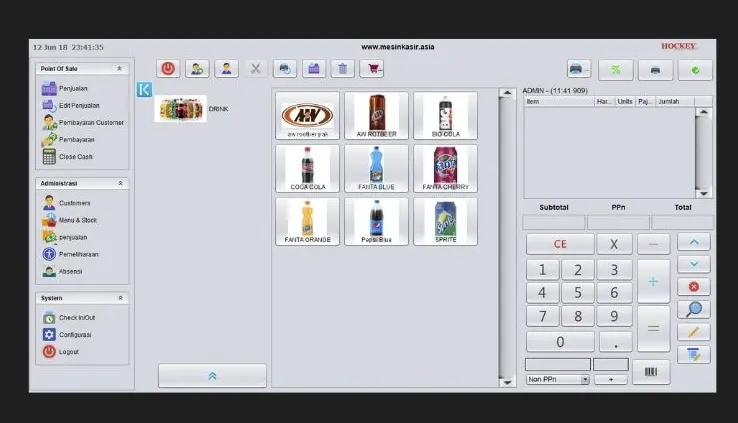Screen dimensions: 738x423
Task: Collapse the Point Of Sale panel
Action: coord(120,68)
